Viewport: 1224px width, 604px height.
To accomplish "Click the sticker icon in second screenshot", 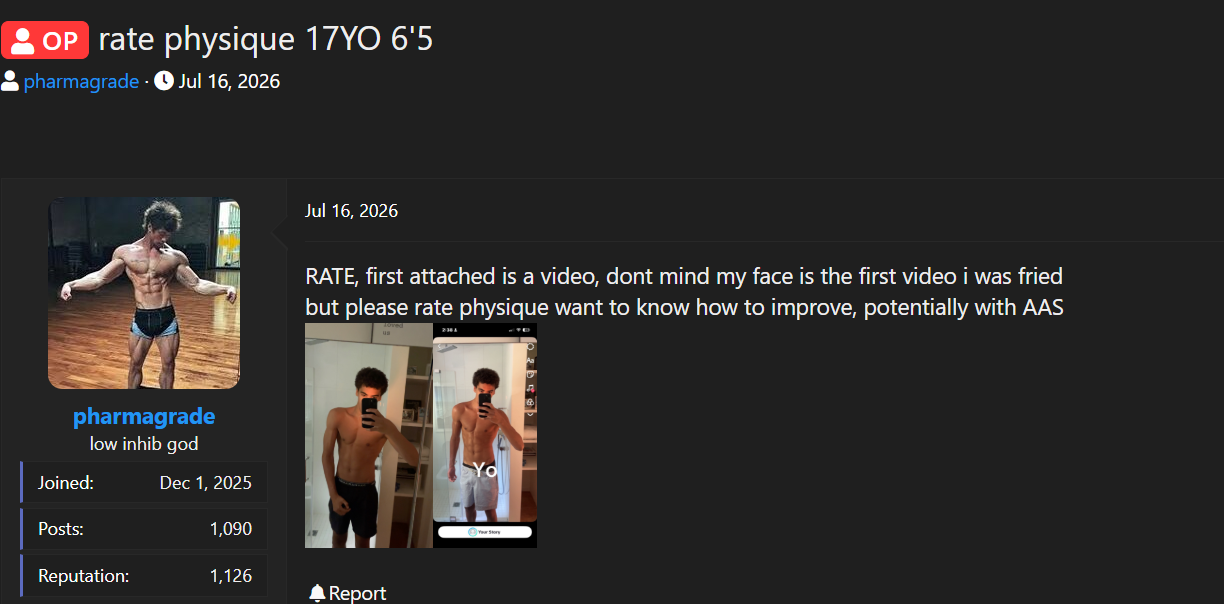I will [530, 374].
